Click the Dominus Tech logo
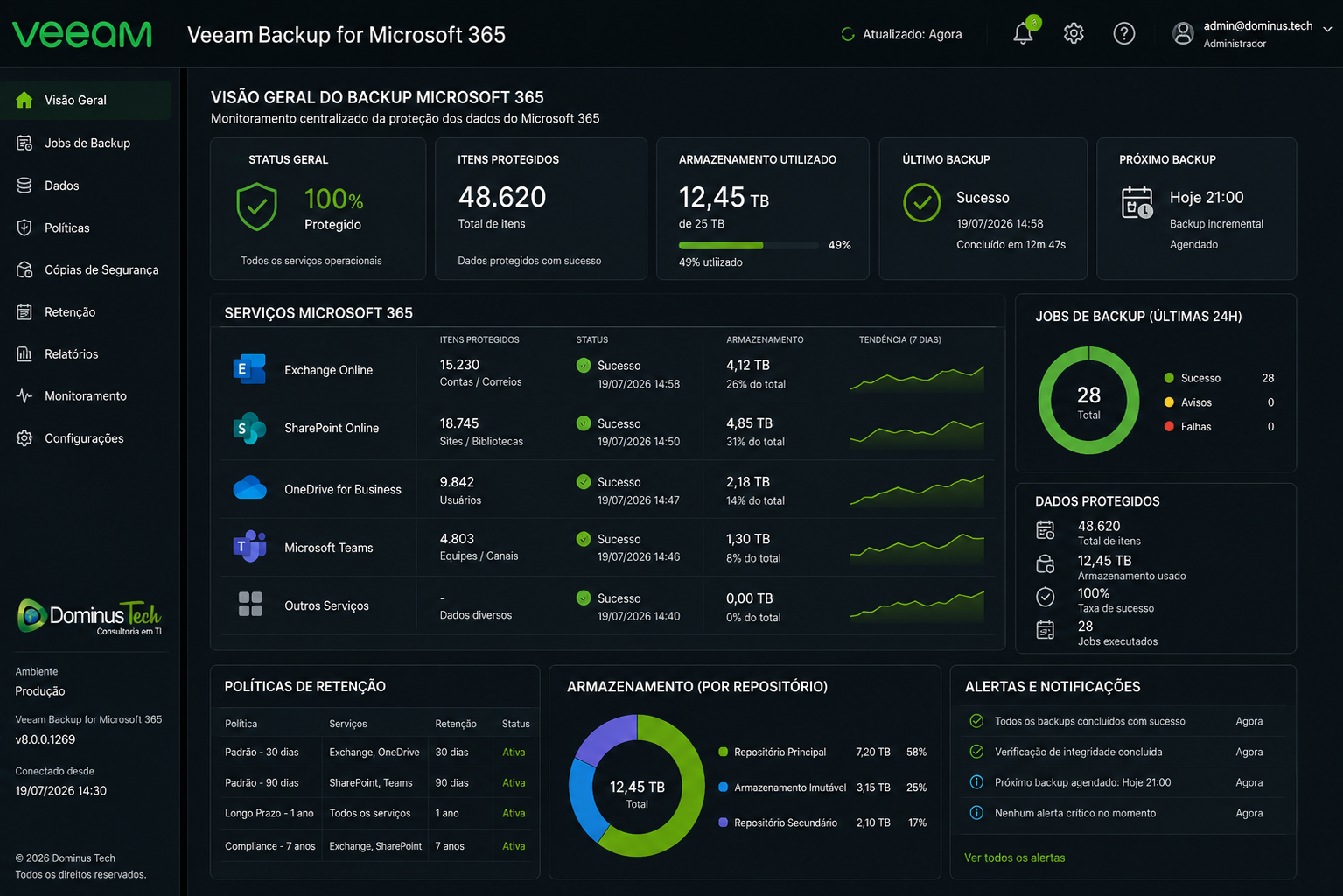Screen dimensions: 1343x896 (x=89, y=617)
